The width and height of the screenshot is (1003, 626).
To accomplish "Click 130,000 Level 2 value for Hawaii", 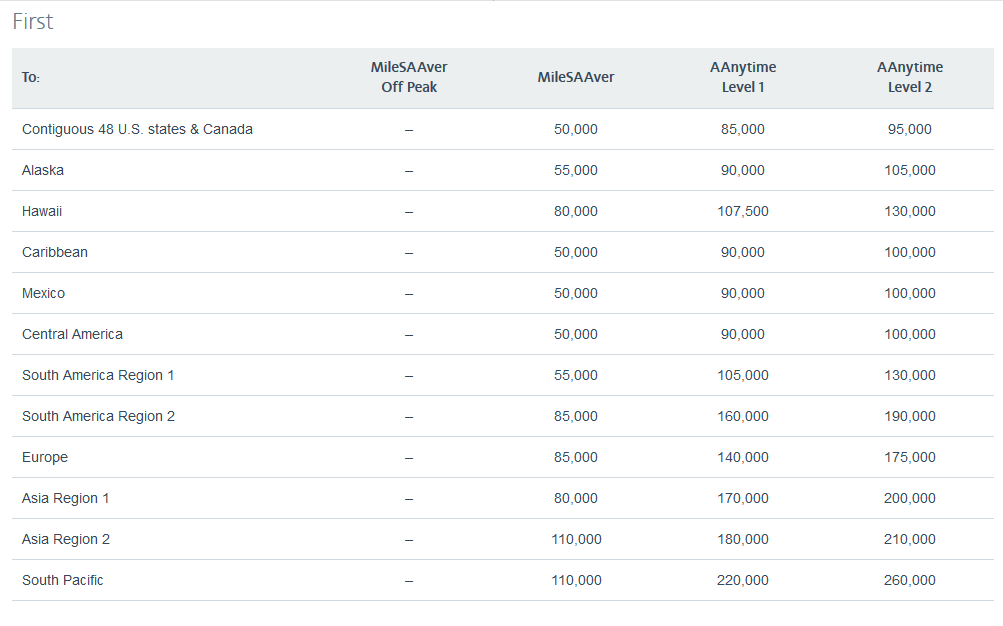I will [910, 211].
